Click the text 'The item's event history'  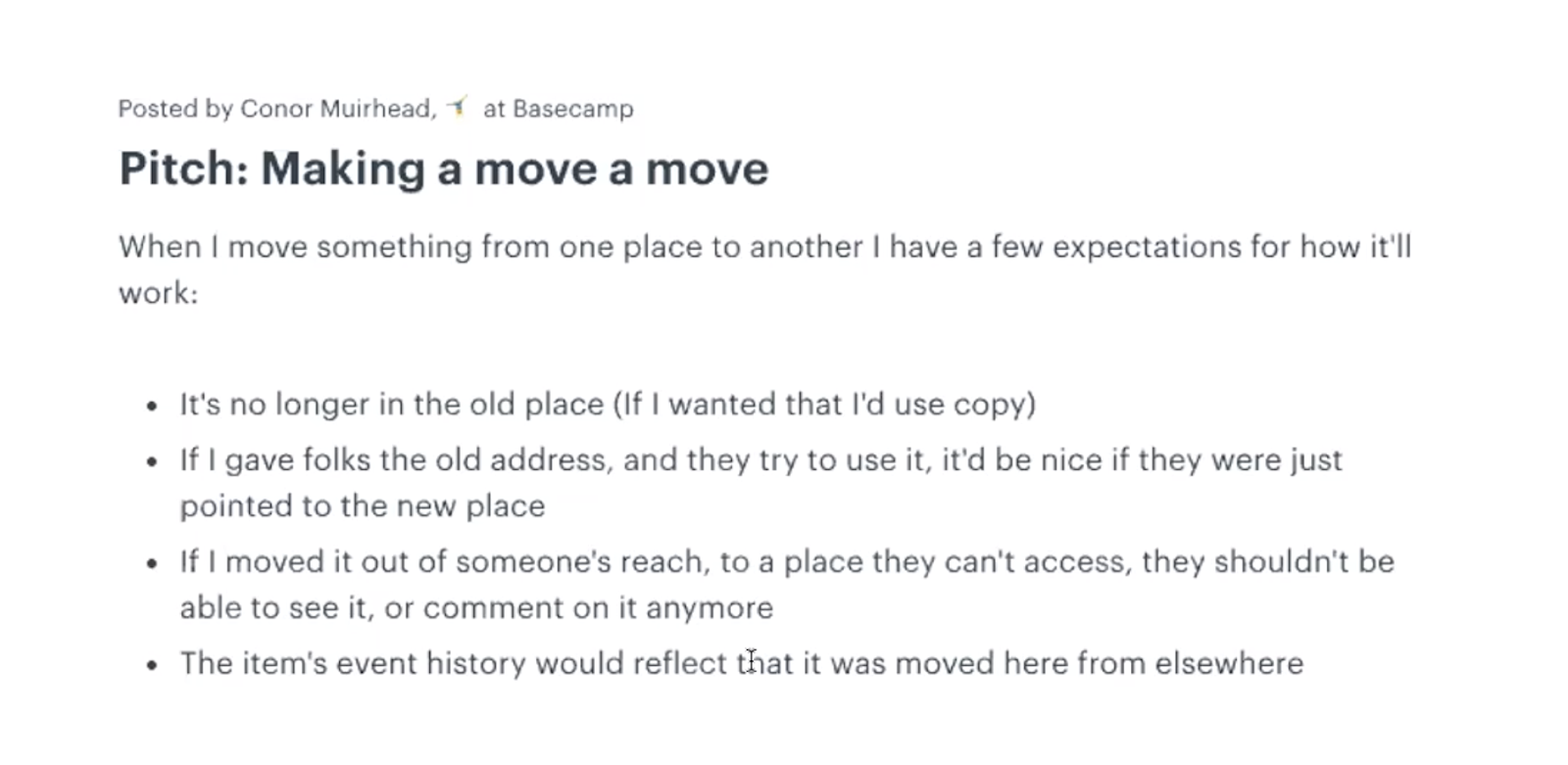coord(354,663)
